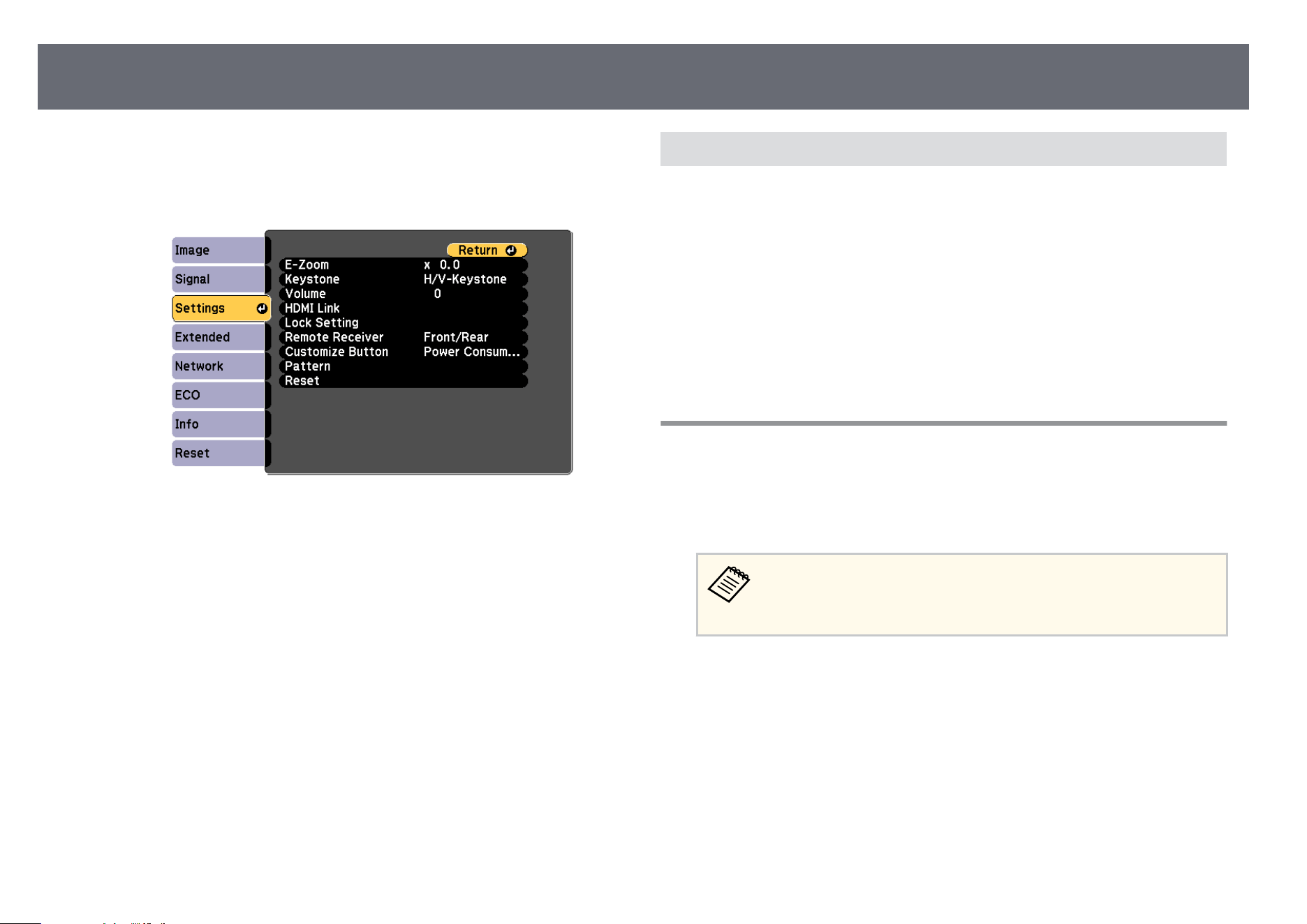Image resolution: width=1307 pixels, height=924 pixels.
Task: Open the Reset tab in sidebar
Action: pos(219,453)
